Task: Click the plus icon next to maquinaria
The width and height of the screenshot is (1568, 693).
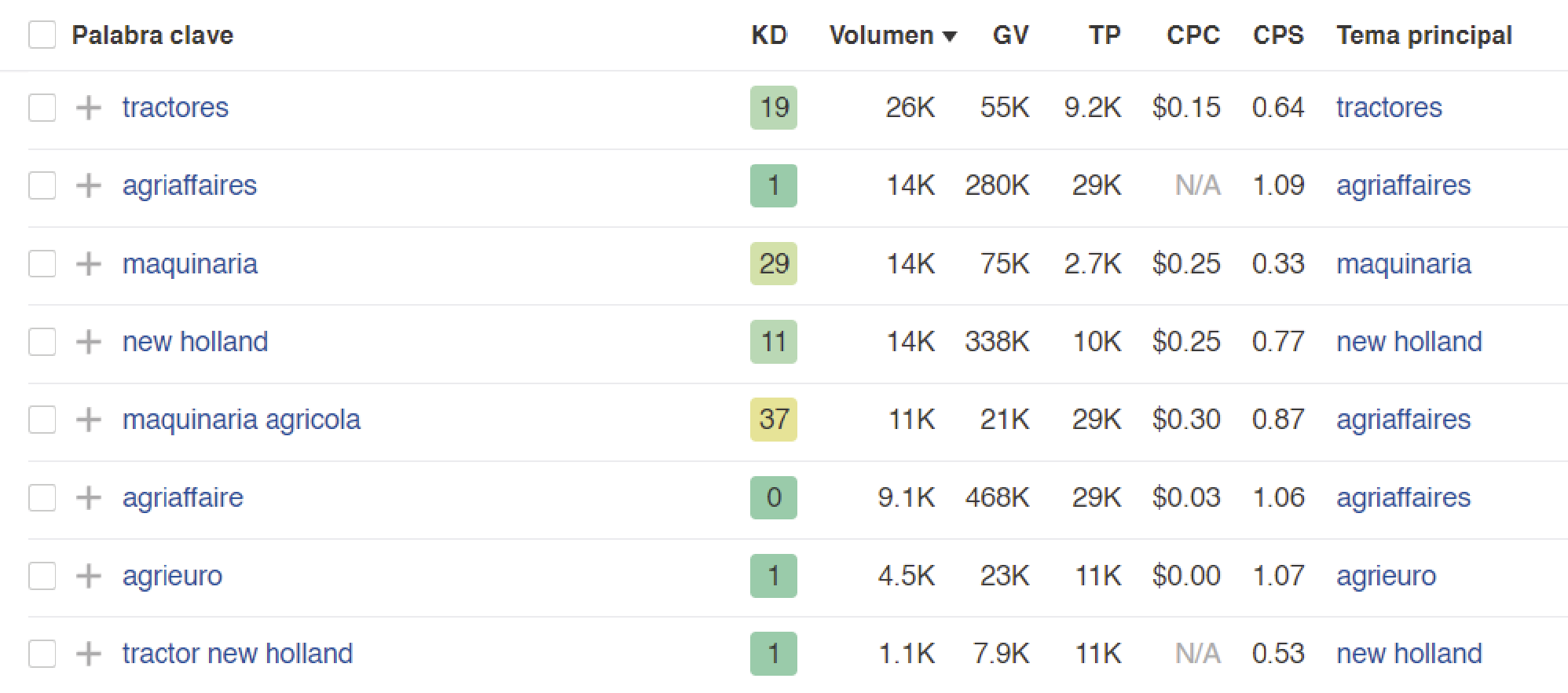Action: click(x=89, y=264)
